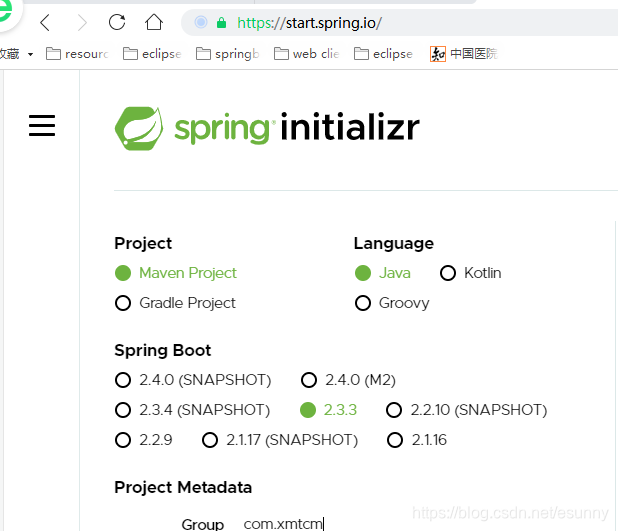Go to browser home page icon
The width and height of the screenshot is (618, 531).
click(x=154, y=22)
